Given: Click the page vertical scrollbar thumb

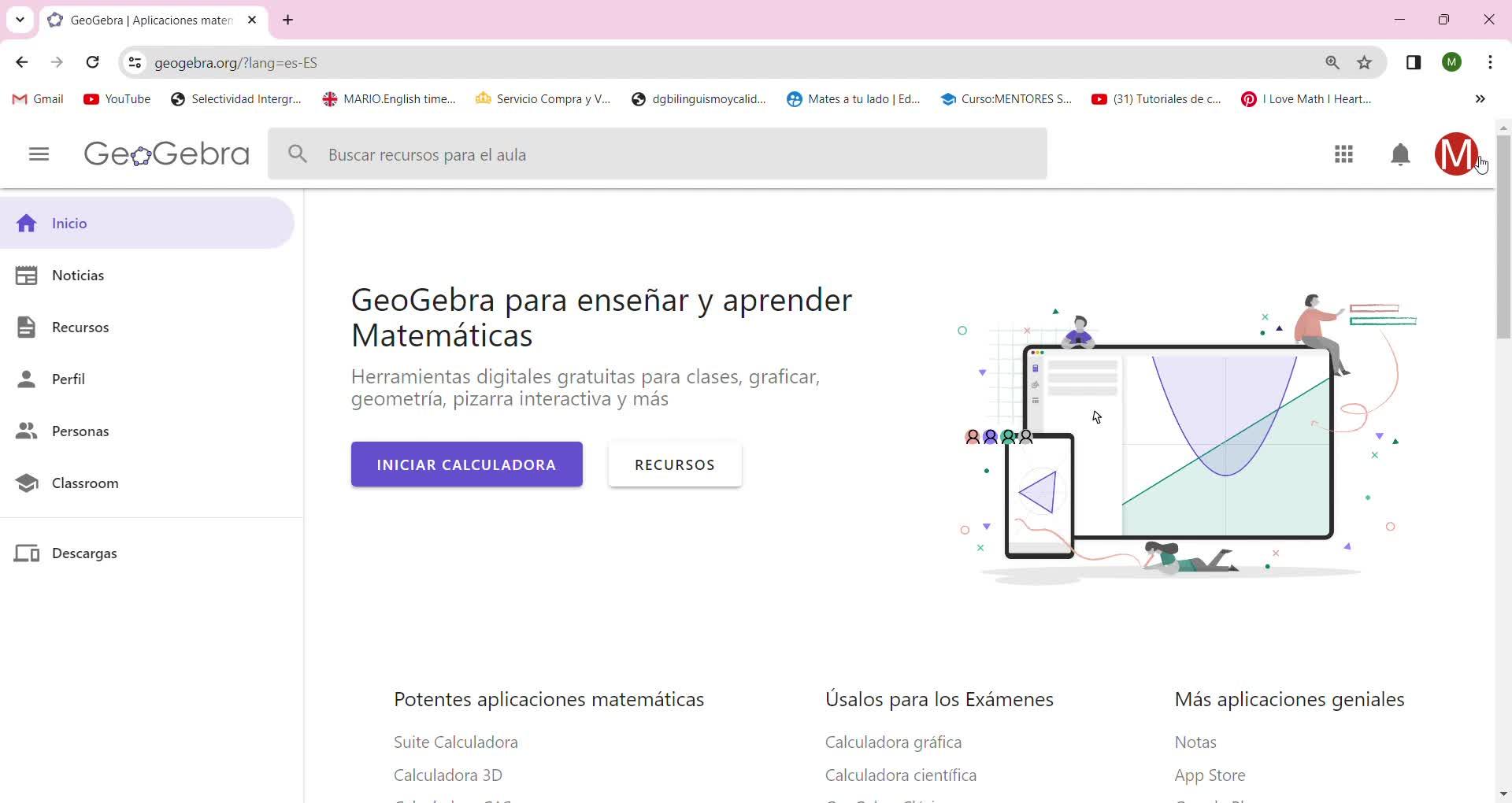Looking at the screenshot, I should [x=1503, y=236].
